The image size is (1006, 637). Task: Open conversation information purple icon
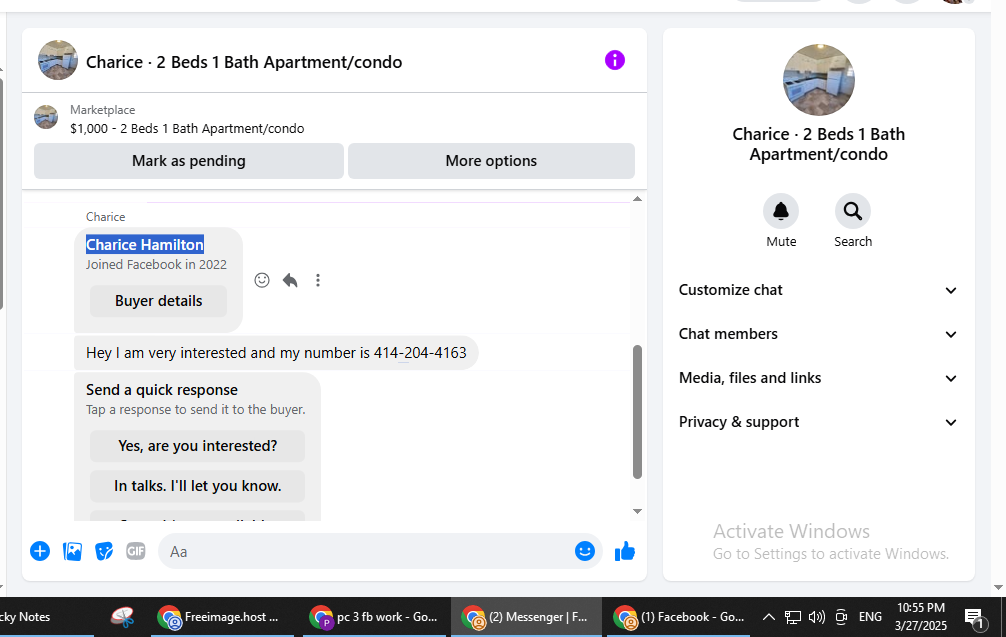click(615, 60)
